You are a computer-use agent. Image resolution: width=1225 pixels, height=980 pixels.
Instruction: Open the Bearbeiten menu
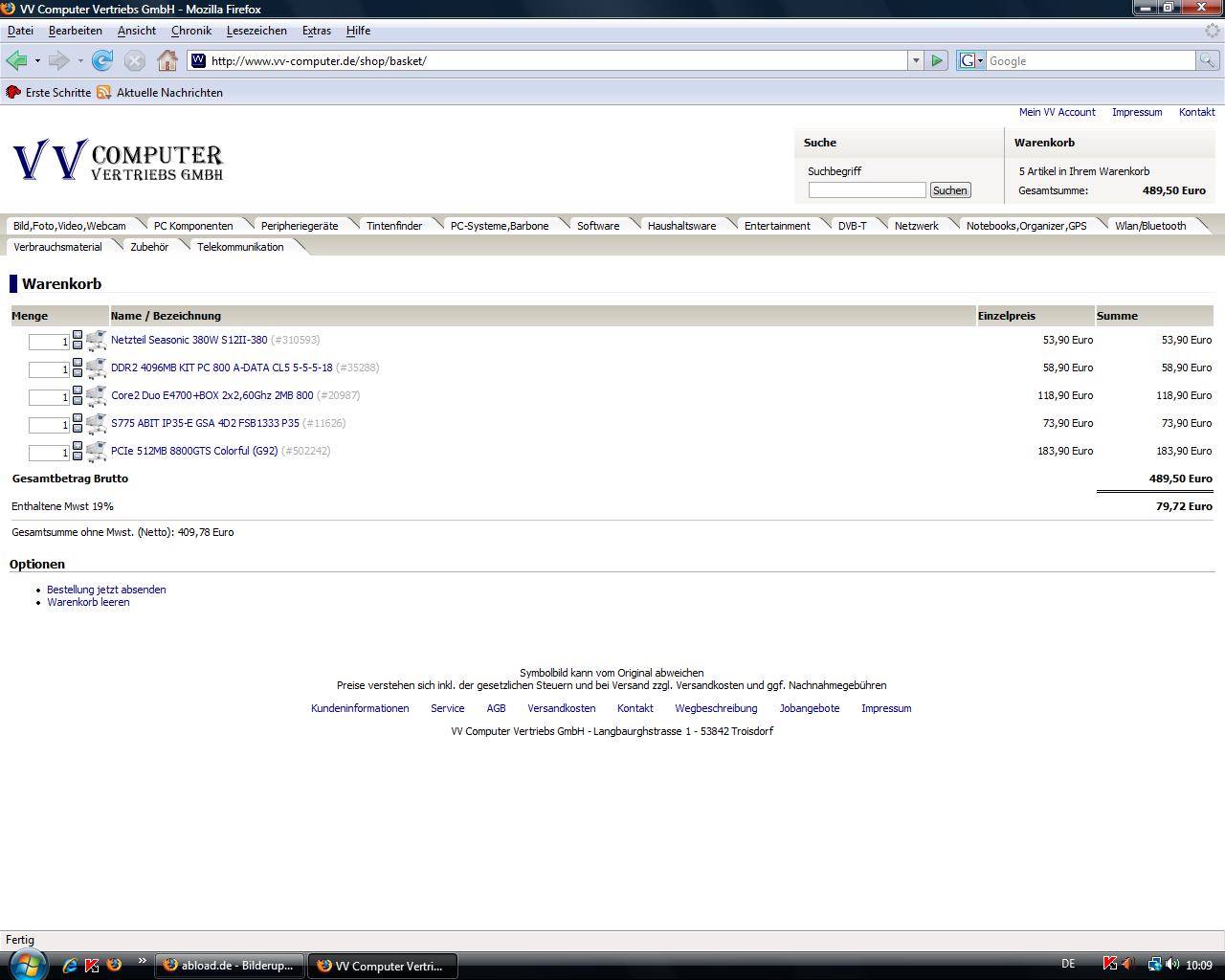pos(76,31)
